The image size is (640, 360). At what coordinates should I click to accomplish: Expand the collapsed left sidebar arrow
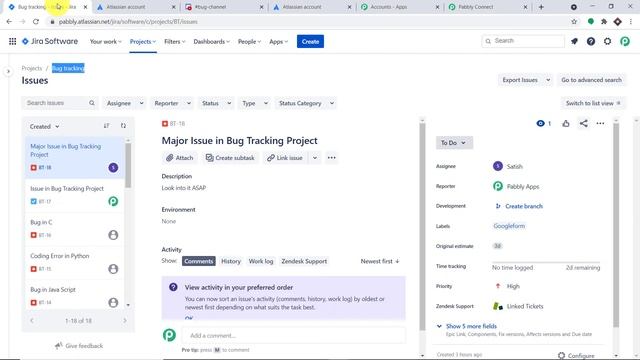click(8, 71)
